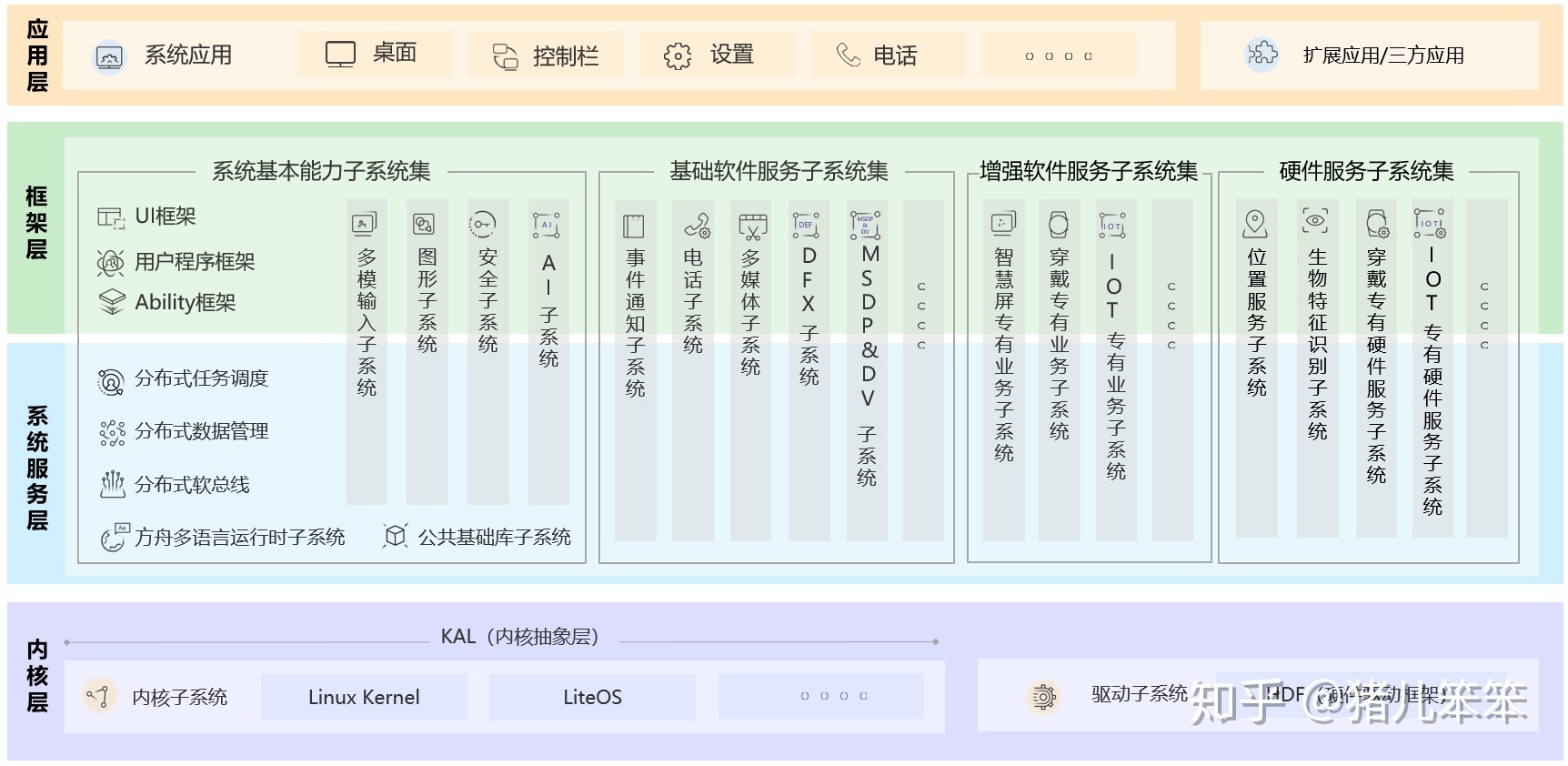Click the node icon beside 内核子系统
The height and width of the screenshot is (766, 1568).
(98, 697)
